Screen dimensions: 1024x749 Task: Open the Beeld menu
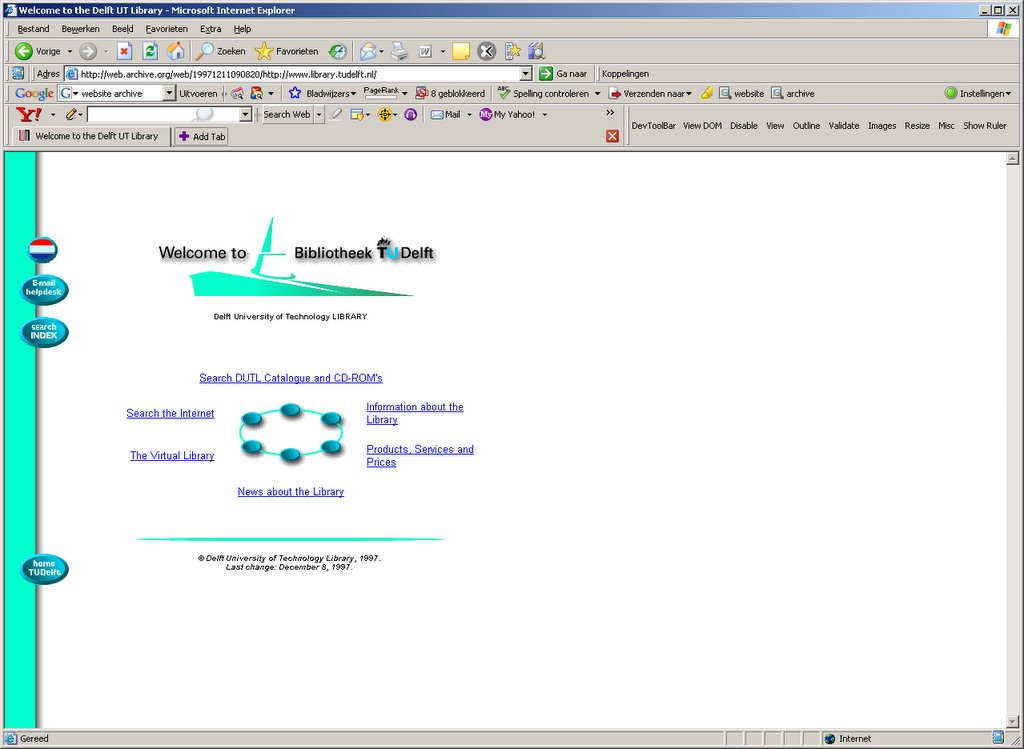[x=122, y=29]
